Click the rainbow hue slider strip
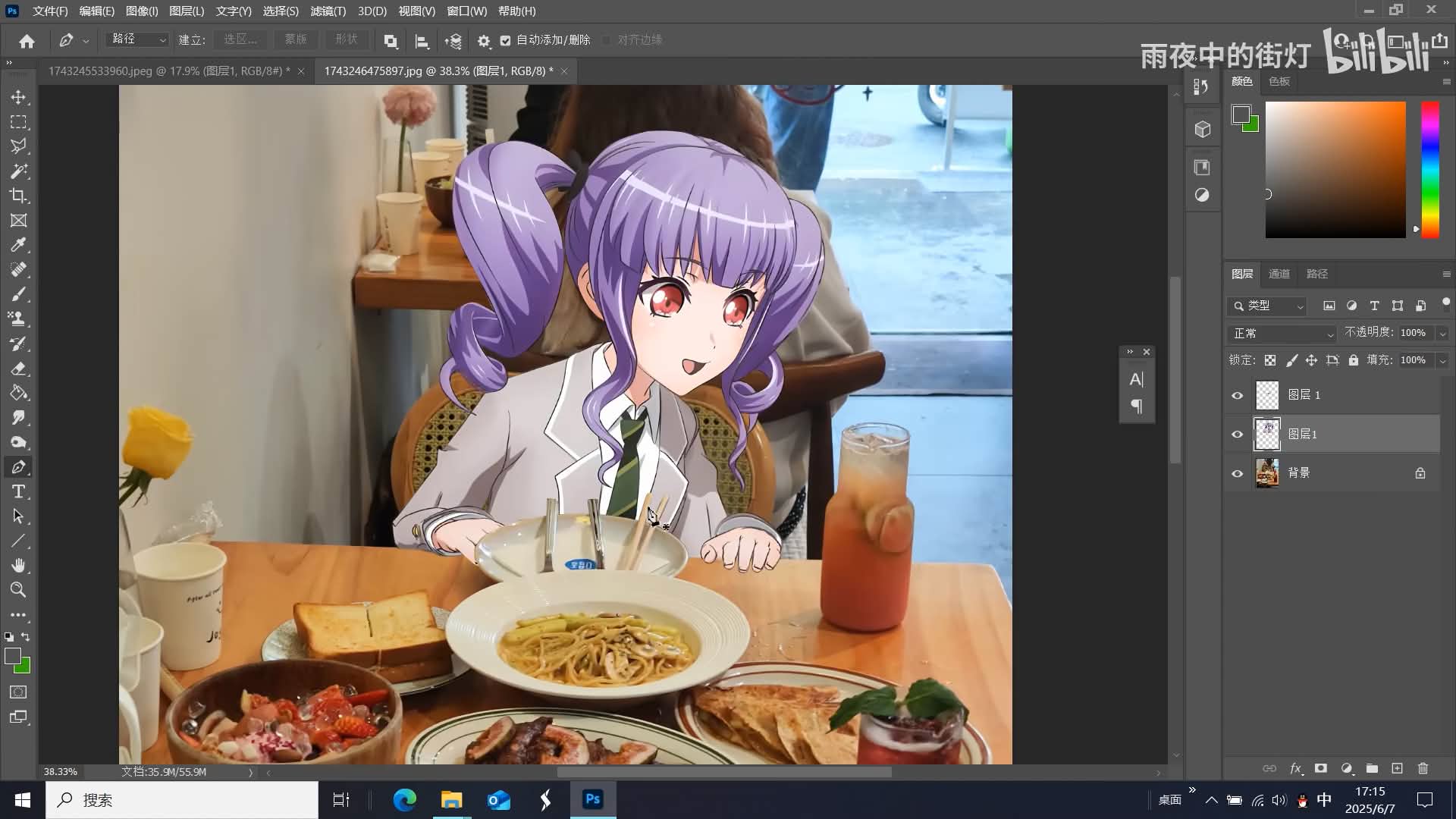The height and width of the screenshot is (819, 1456). 1430,170
